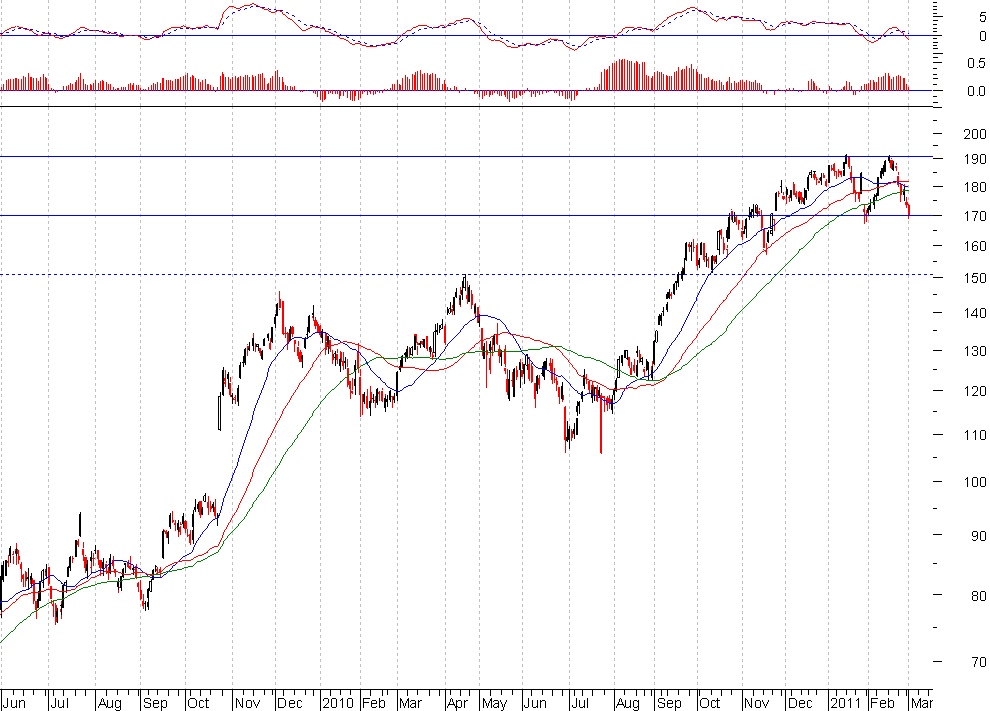
Task: Select the "May" month label
Action: coord(494,703)
